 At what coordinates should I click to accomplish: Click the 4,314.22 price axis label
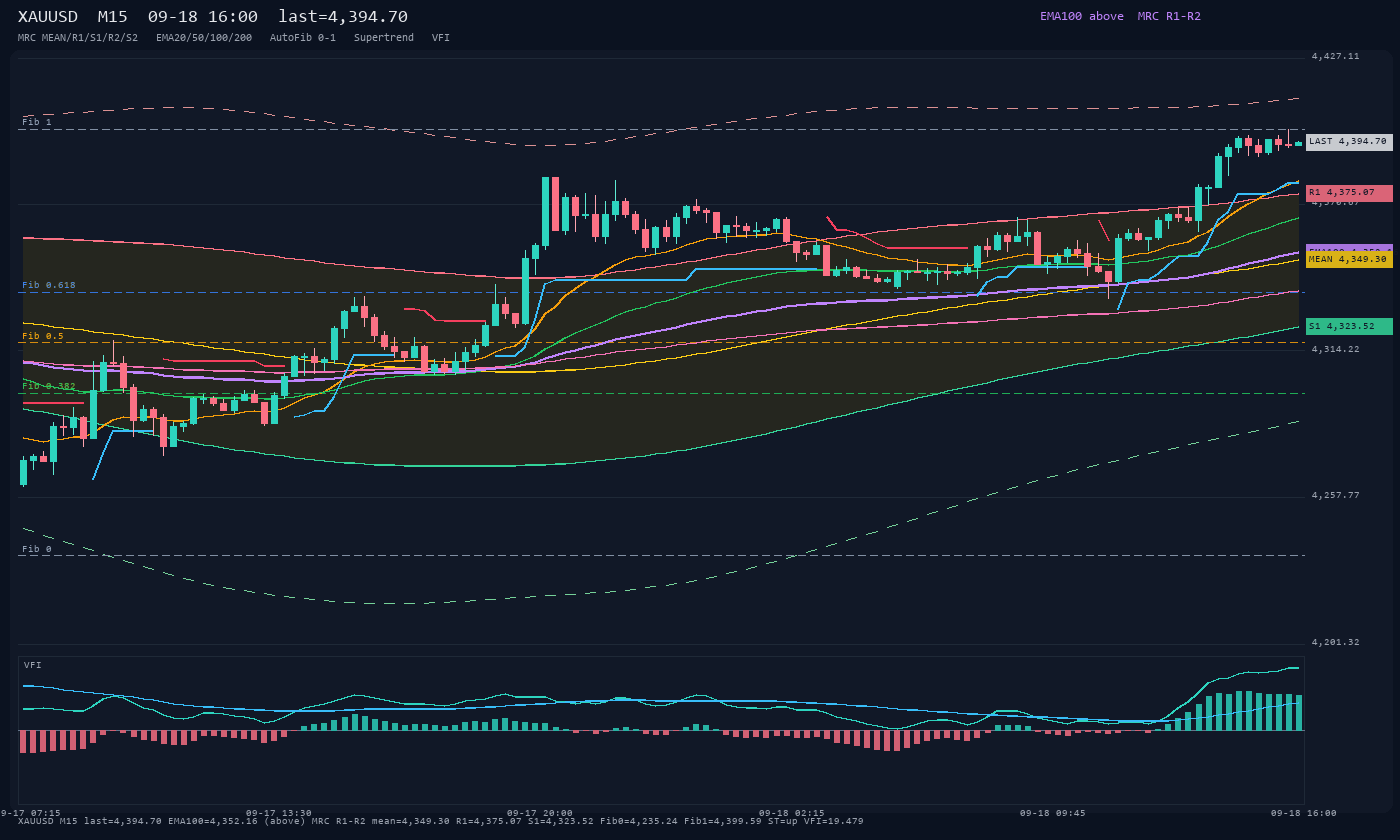(1336, 349)
